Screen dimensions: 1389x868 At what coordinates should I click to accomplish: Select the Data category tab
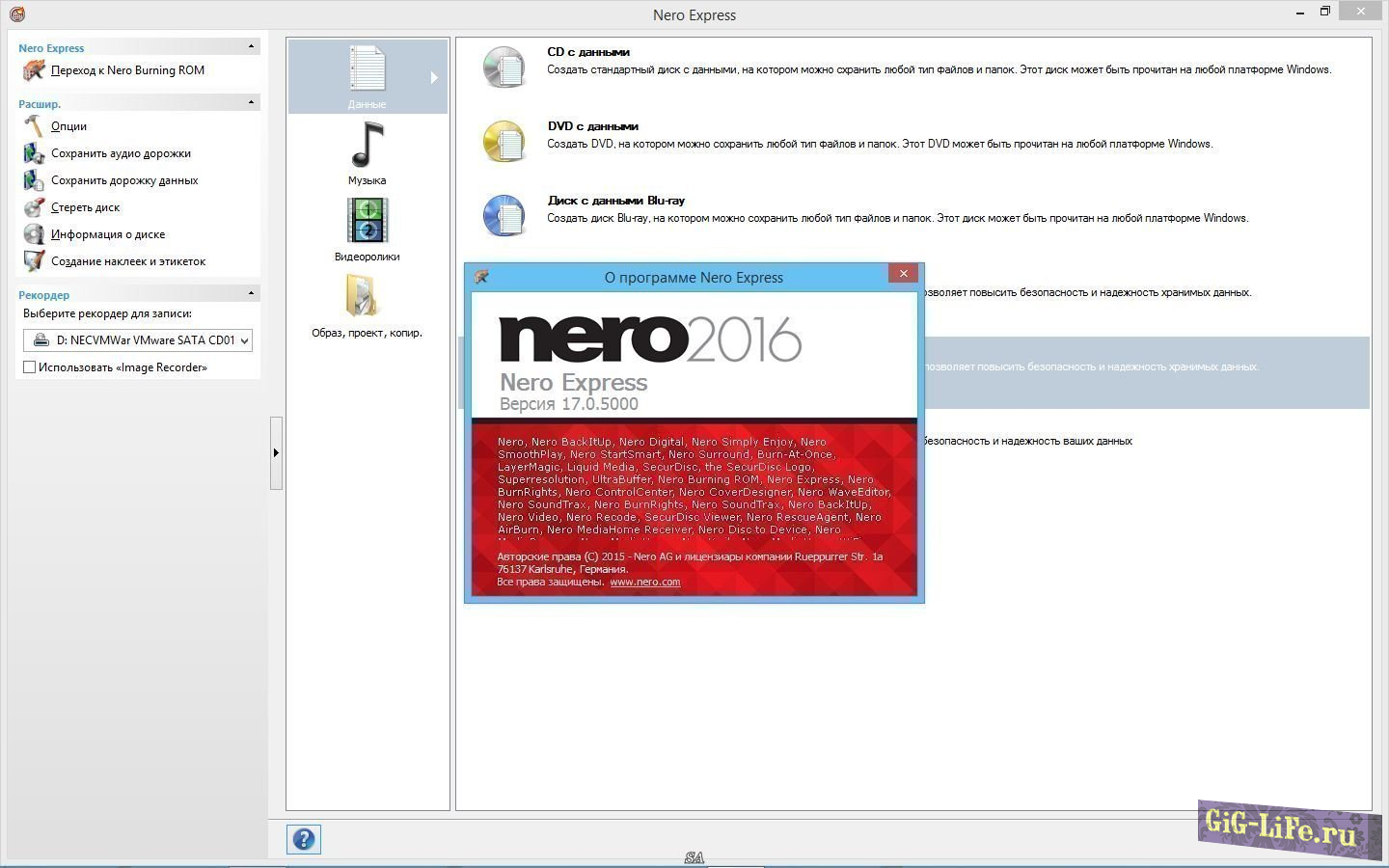[368, 76]
